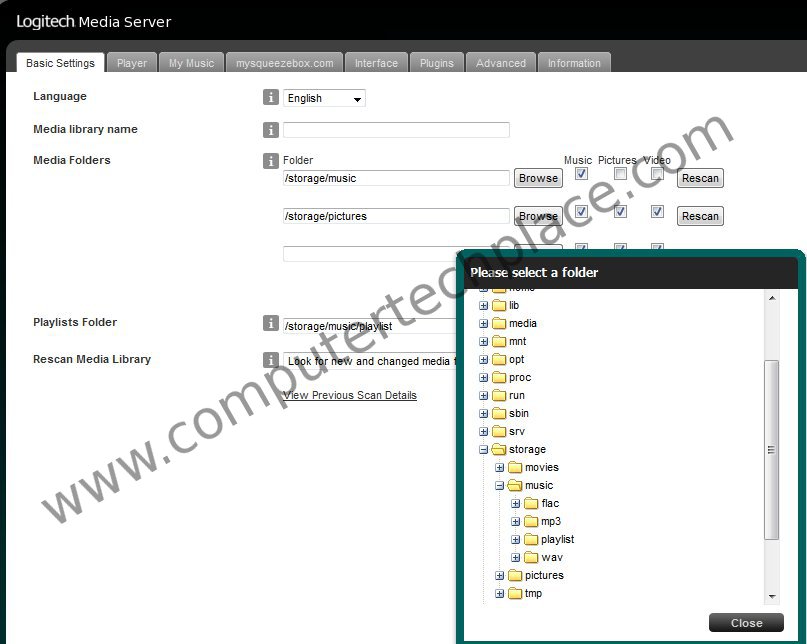
Task: Select the movies folder icon
Action: (x=515, y=467)
